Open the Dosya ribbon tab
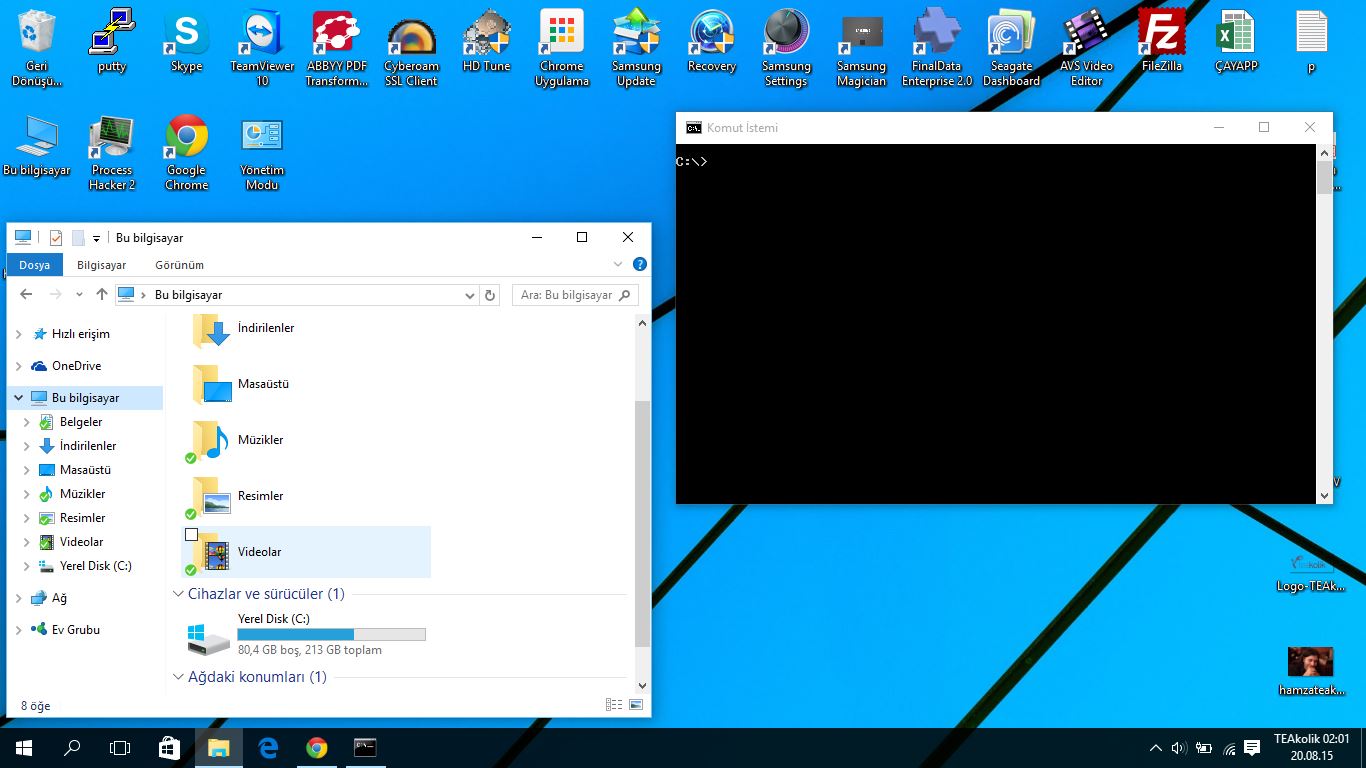This screenshot has width=1366, height=768. [34, 265]
